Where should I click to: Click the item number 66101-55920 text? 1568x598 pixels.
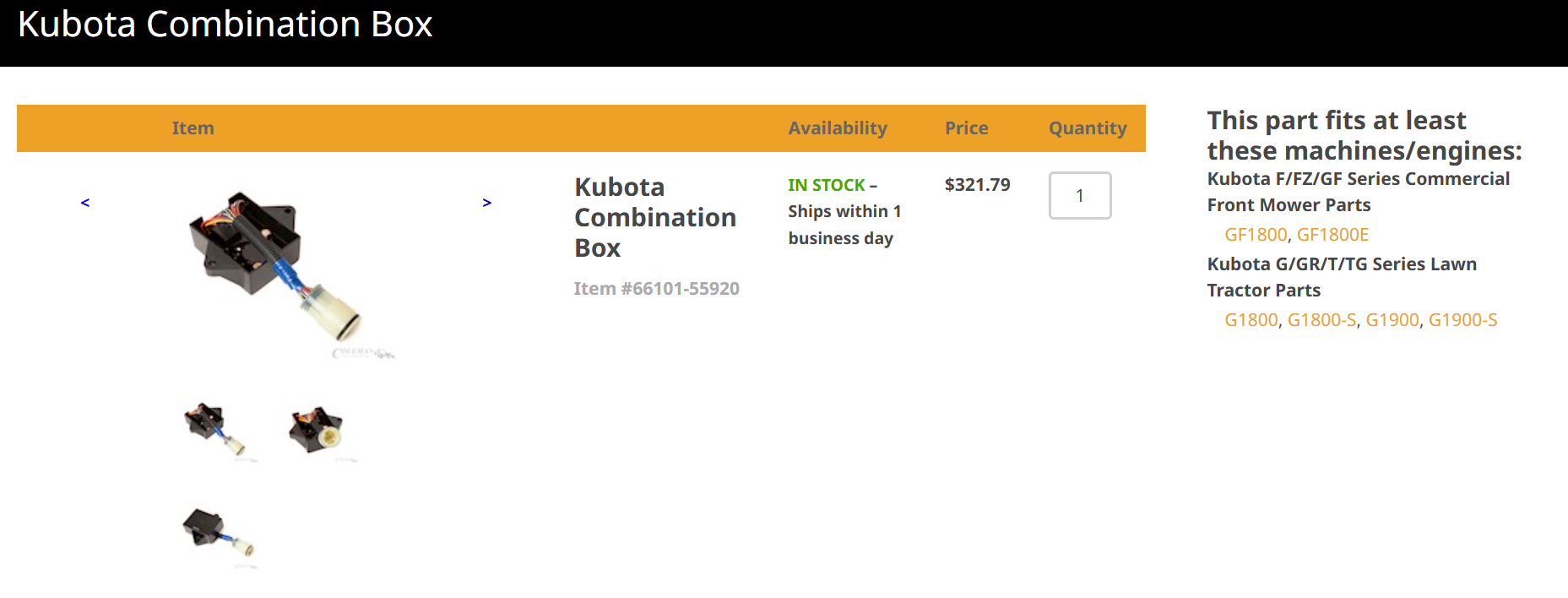[656, 289]
